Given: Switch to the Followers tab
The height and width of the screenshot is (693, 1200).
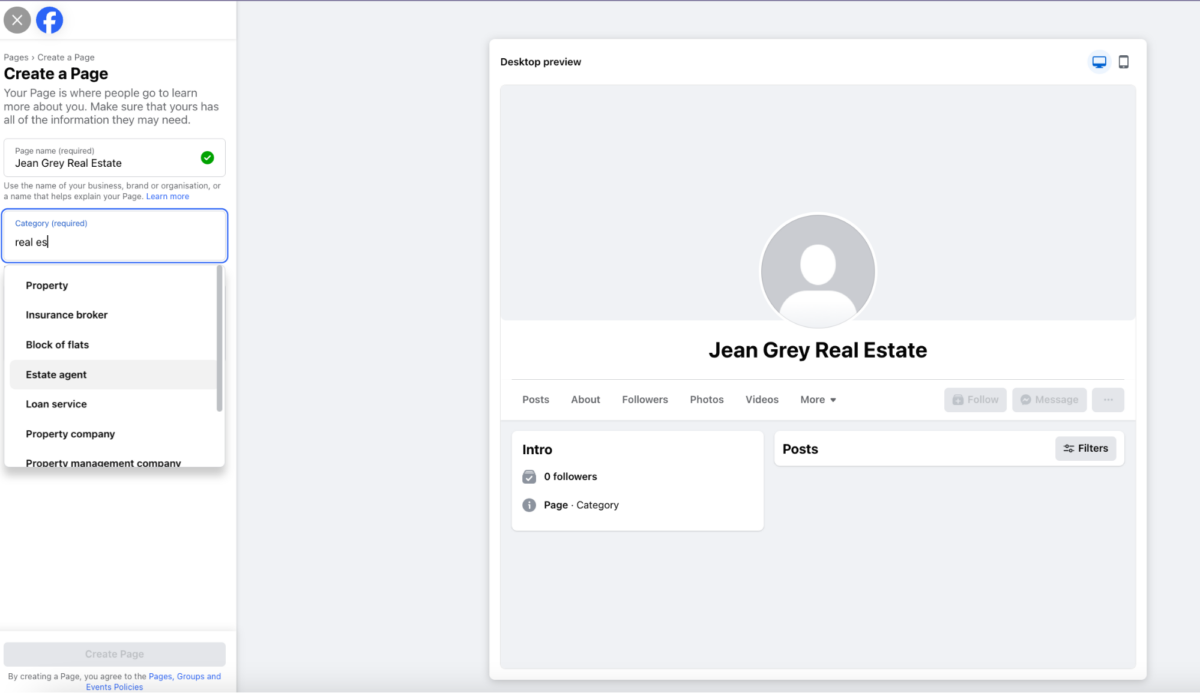Looking at the screenshot, I should (644, 399).
